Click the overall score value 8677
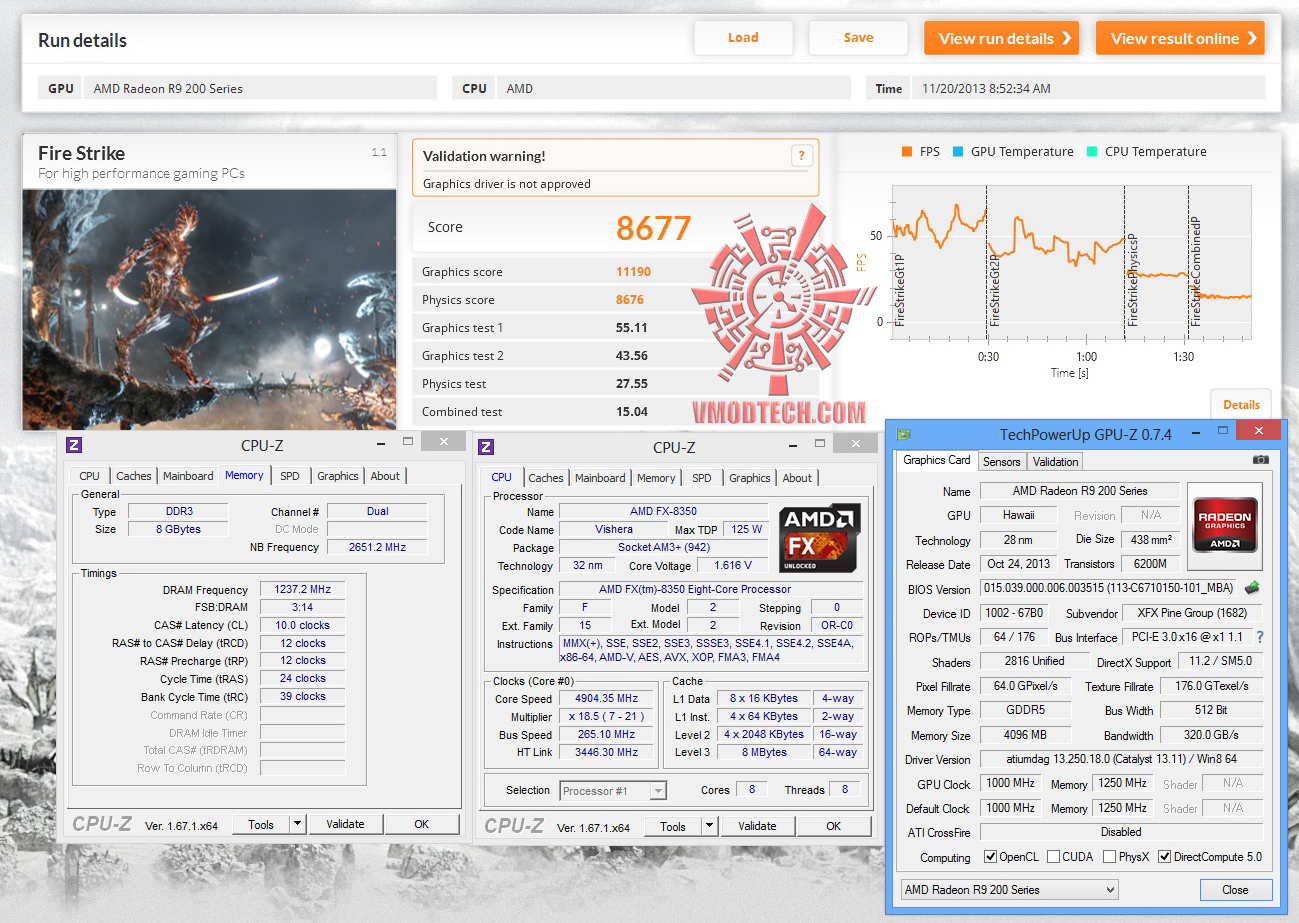1299x923 pixels. [654, 228]
